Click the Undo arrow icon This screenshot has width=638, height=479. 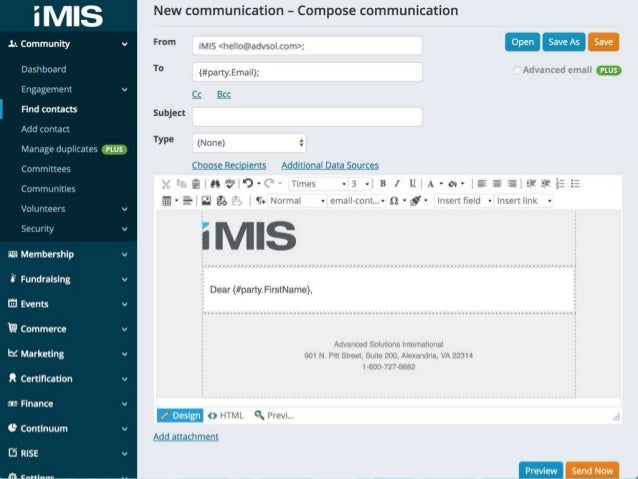pos(248,184)
